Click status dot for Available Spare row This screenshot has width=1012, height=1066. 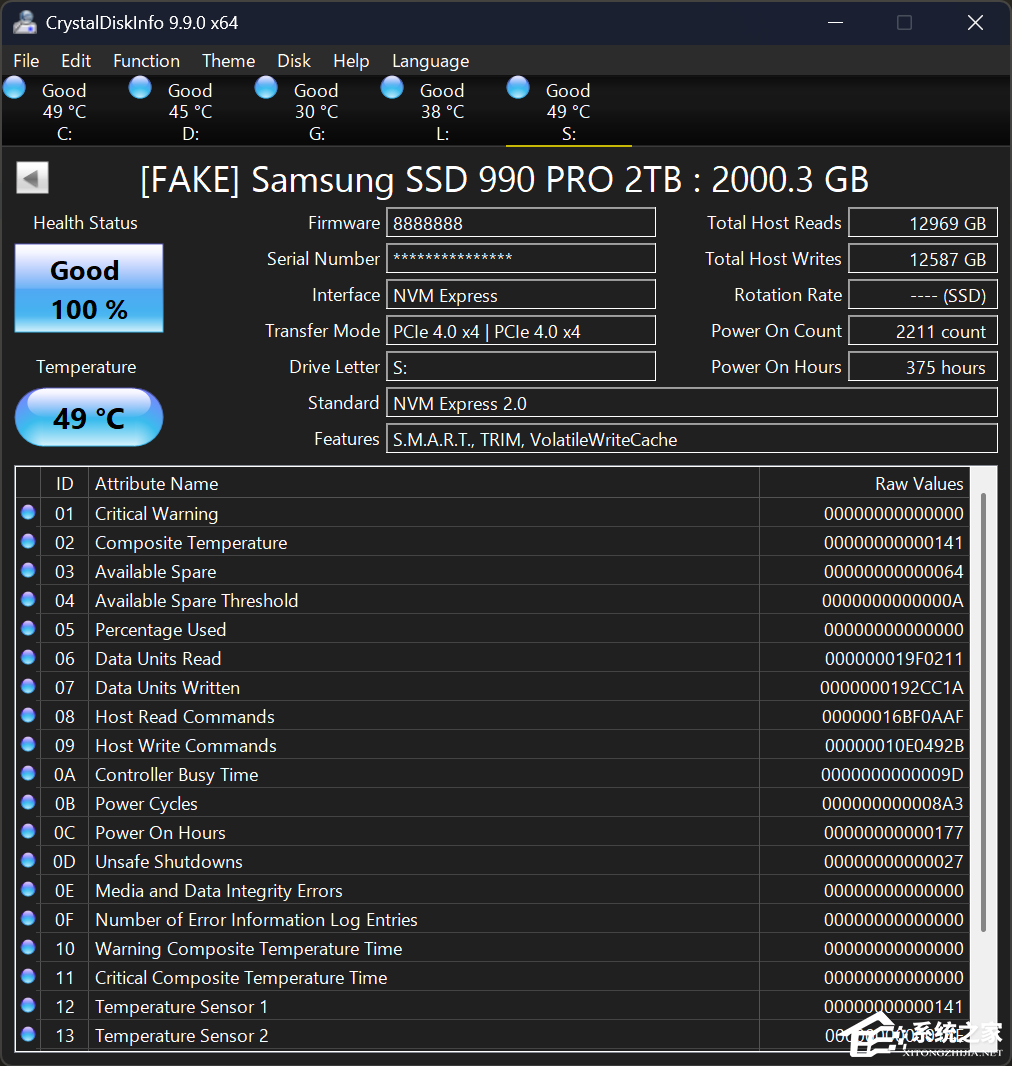click(x=28, y=570)
